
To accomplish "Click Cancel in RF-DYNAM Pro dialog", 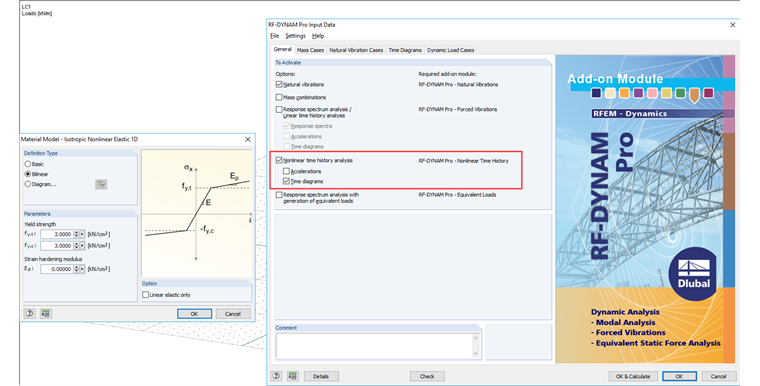I will (719, 376).
